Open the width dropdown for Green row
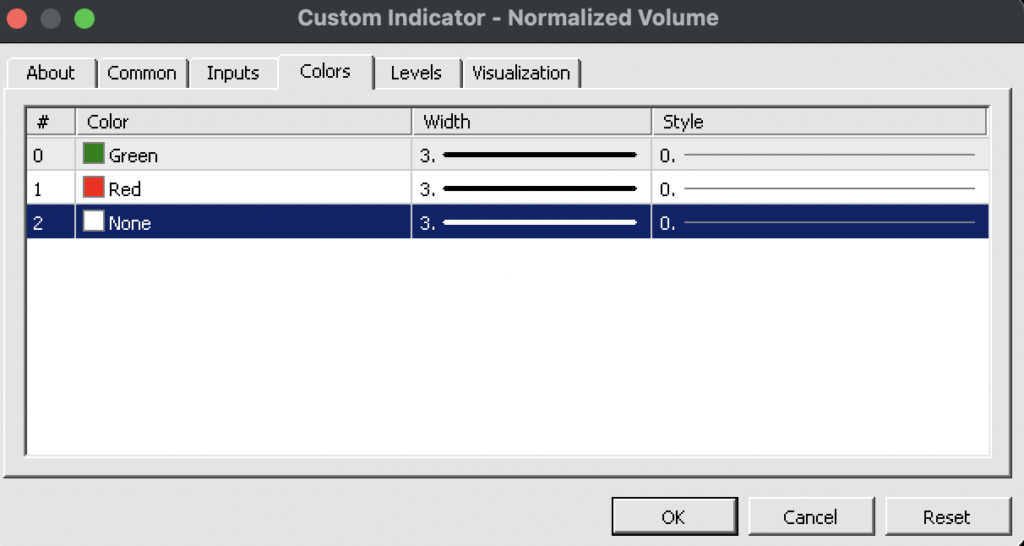 click(530, 155)
